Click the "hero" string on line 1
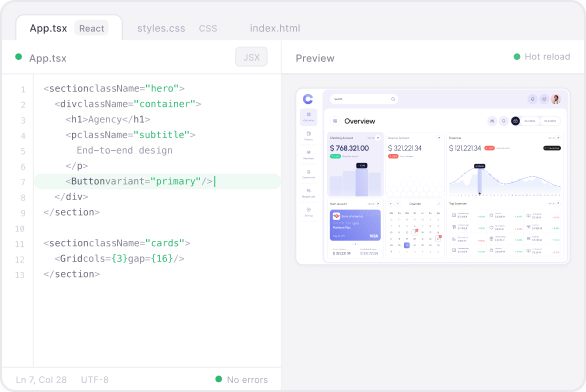This screenshot has height=392, width=586. click(x=162, y=89)
